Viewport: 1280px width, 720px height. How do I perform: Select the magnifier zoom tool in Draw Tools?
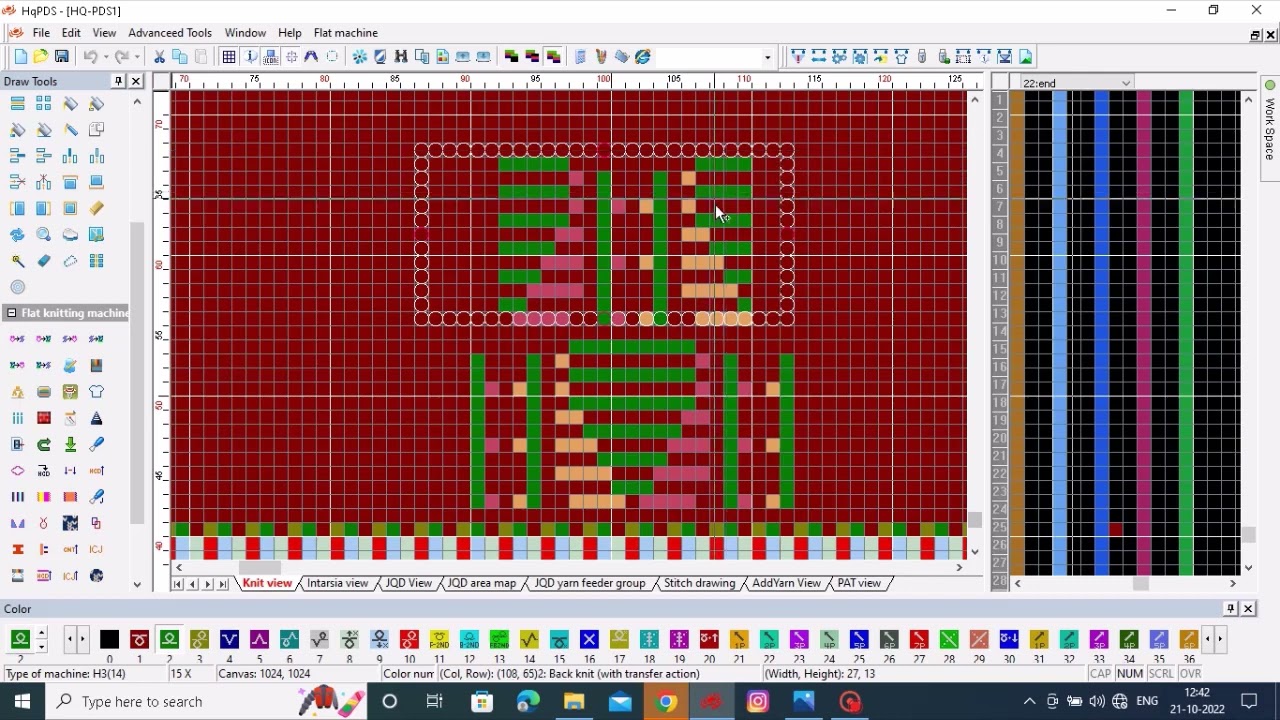[44, 234]
